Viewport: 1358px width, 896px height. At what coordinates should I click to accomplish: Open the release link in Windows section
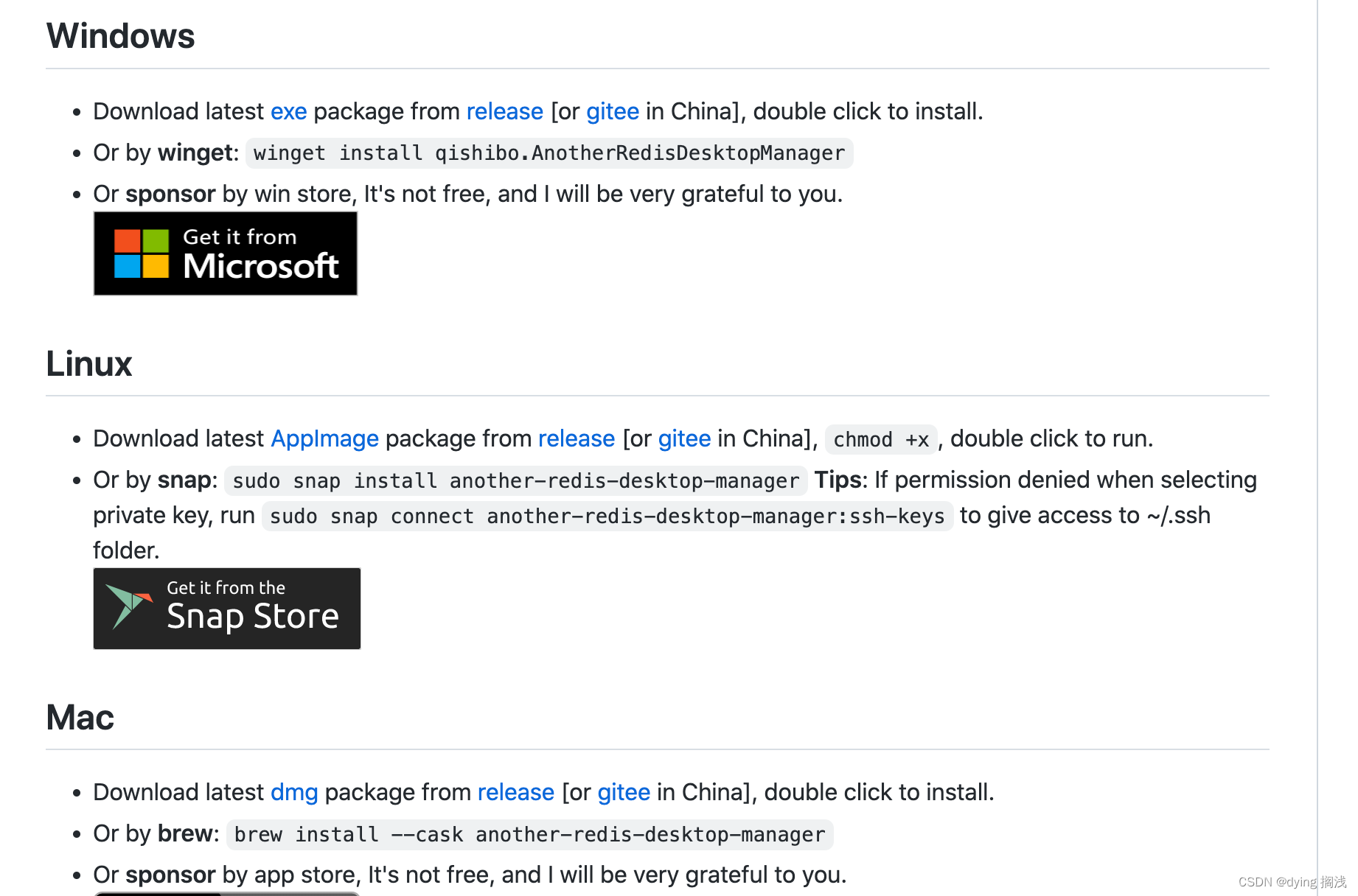504,112
